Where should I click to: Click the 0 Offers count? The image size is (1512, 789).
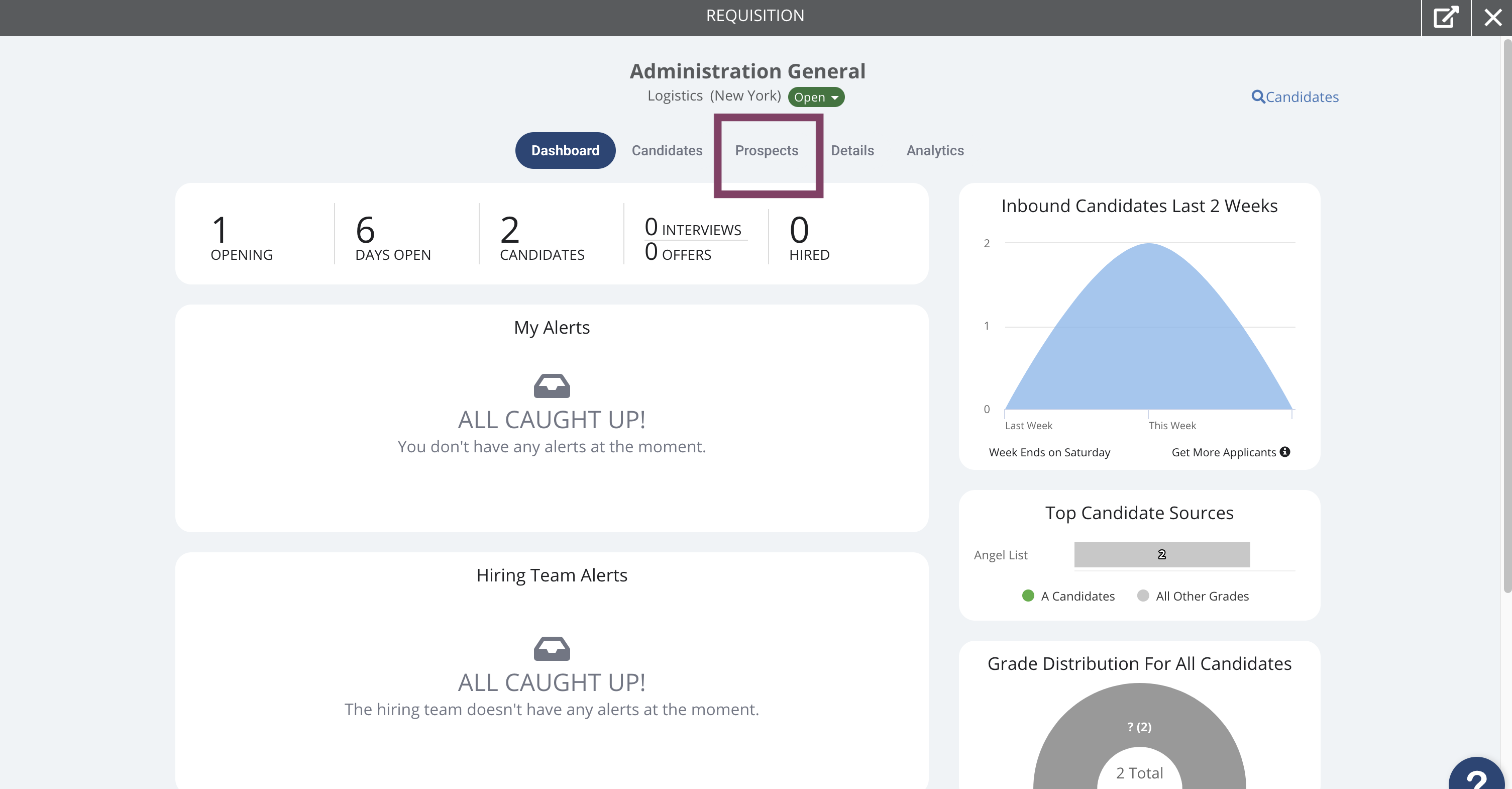(678, 252)
